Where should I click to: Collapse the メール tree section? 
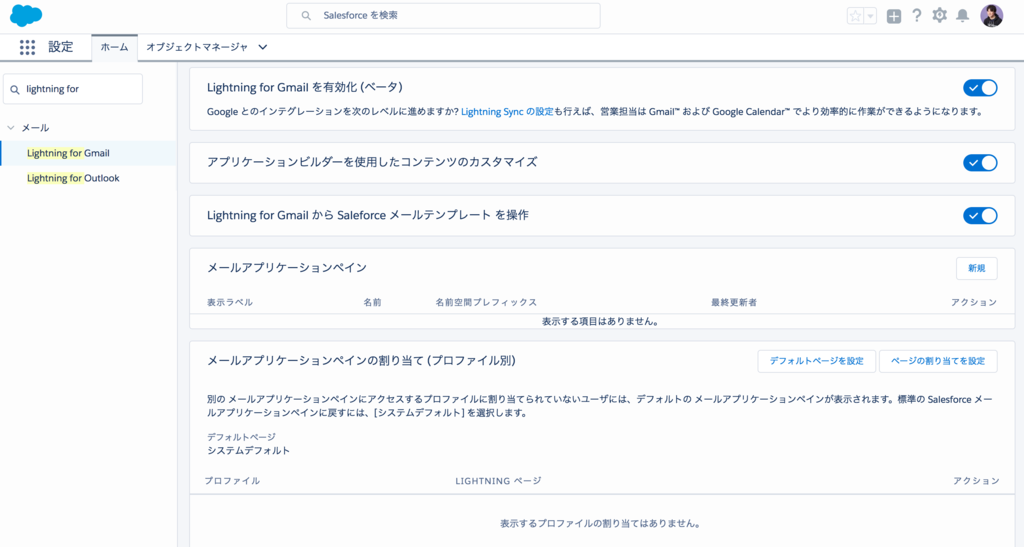[10, 128]
